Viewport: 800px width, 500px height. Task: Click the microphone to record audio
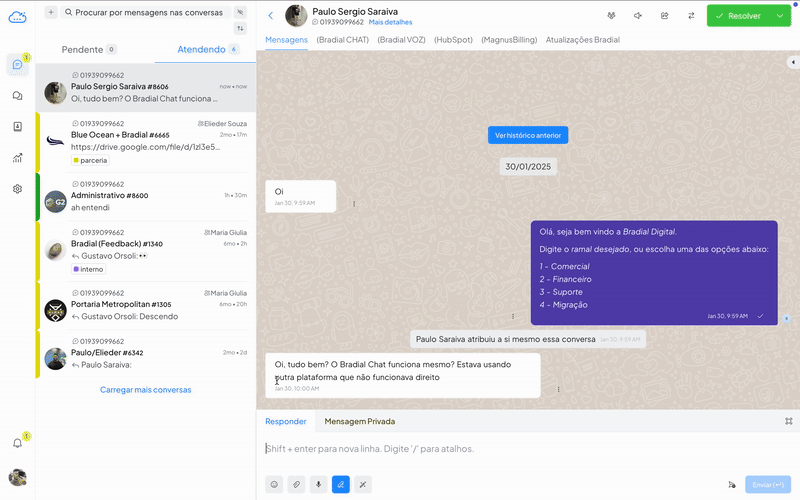click(319, 484)
